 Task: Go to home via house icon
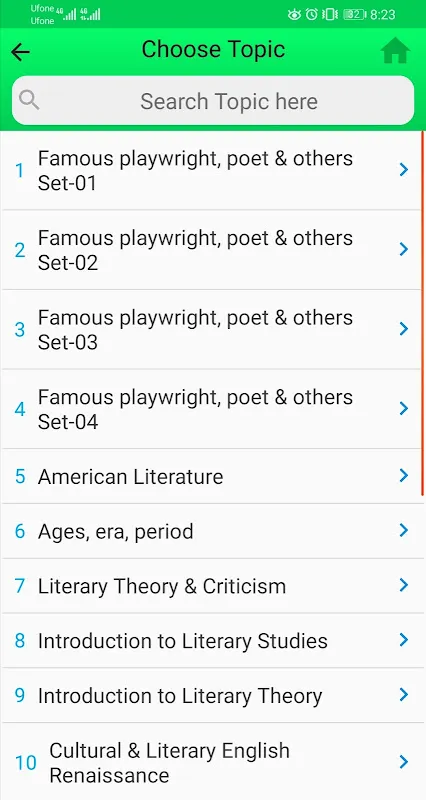pos(395,51)
